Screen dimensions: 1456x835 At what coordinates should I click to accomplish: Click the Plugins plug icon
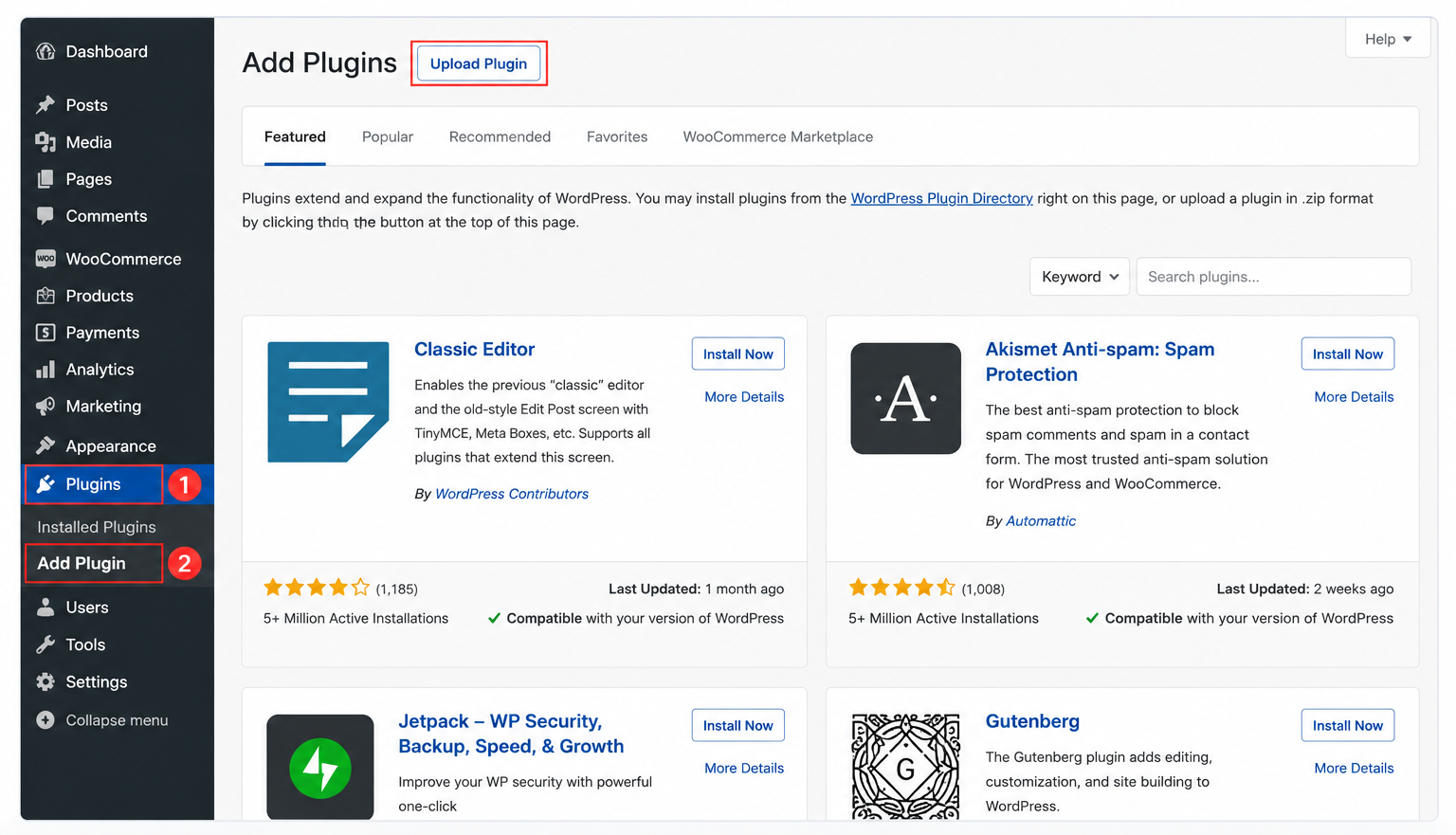click(x=45, y=484)
